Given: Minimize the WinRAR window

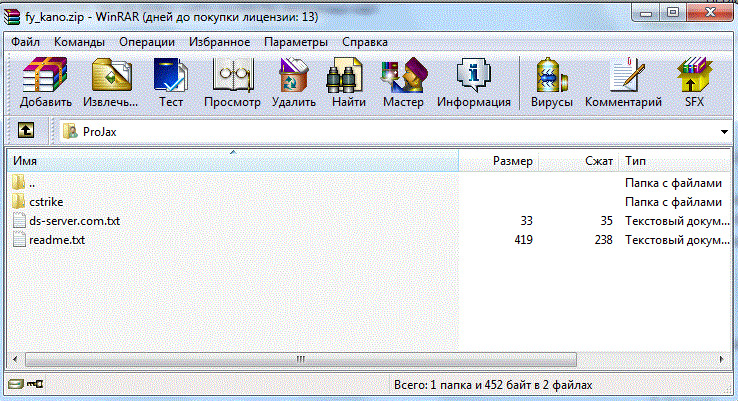Looking at the screenshot, I should [x=646, y=13].
